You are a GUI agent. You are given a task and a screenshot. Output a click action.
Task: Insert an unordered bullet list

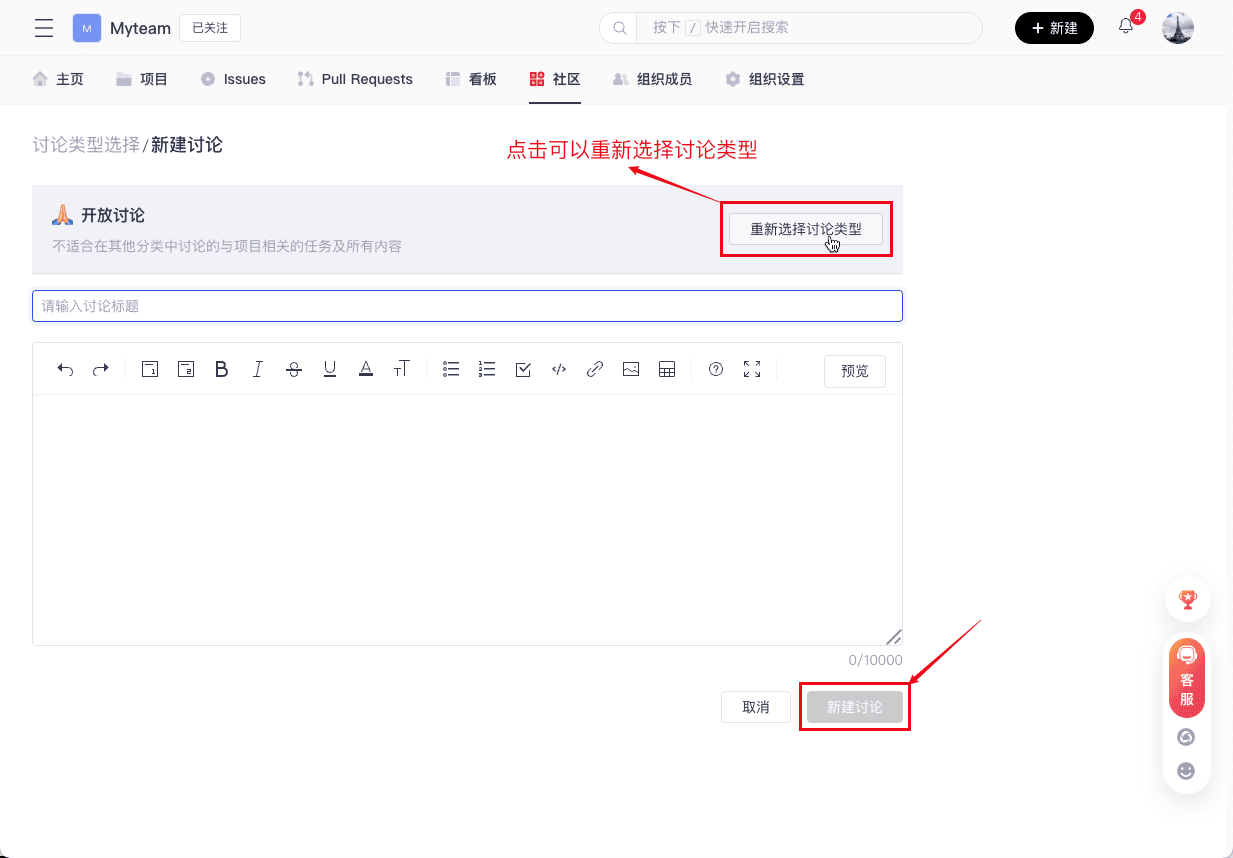pos(451,370)
